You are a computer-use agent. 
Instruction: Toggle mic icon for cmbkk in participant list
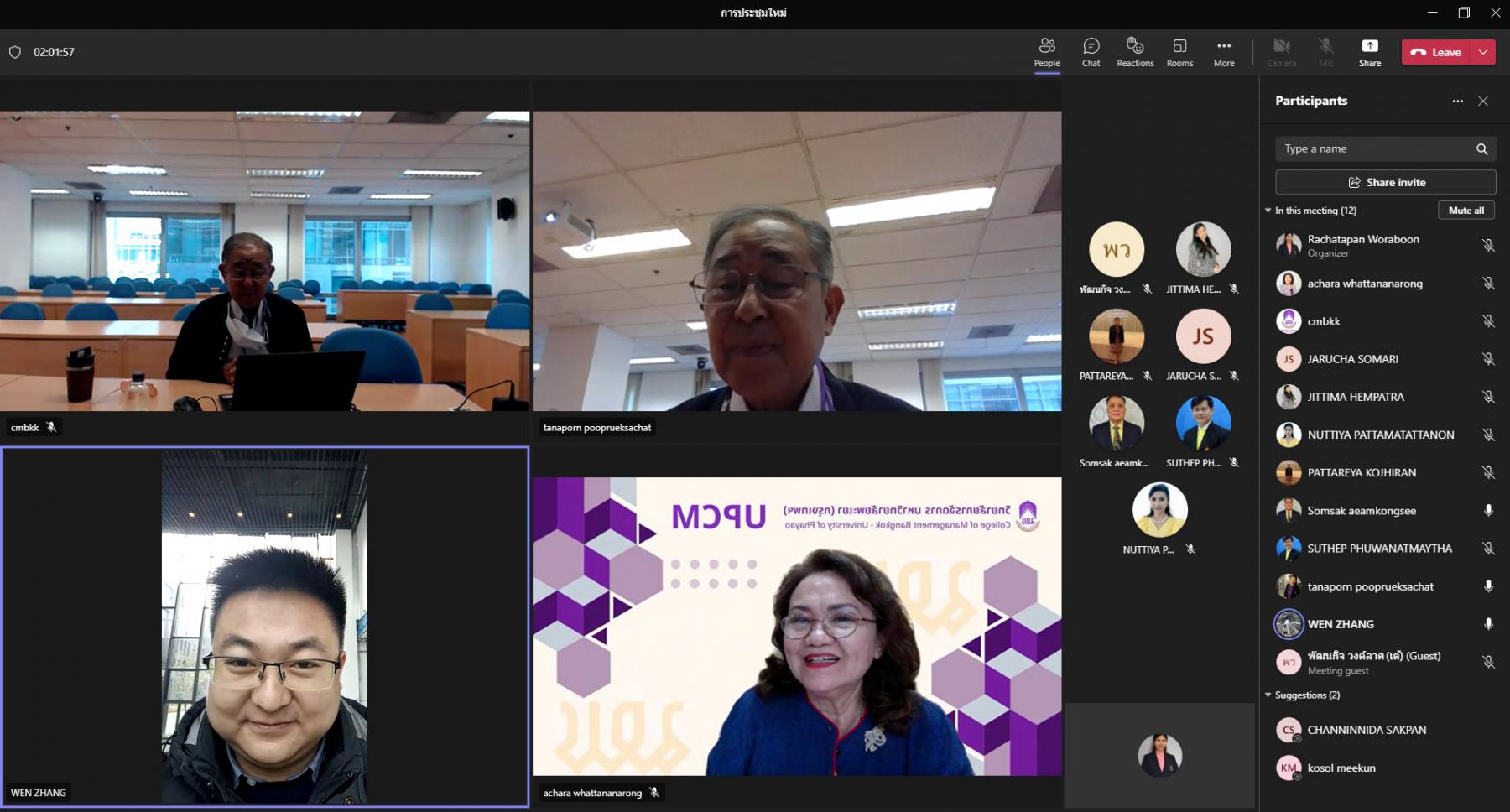tap(1488, 321)
